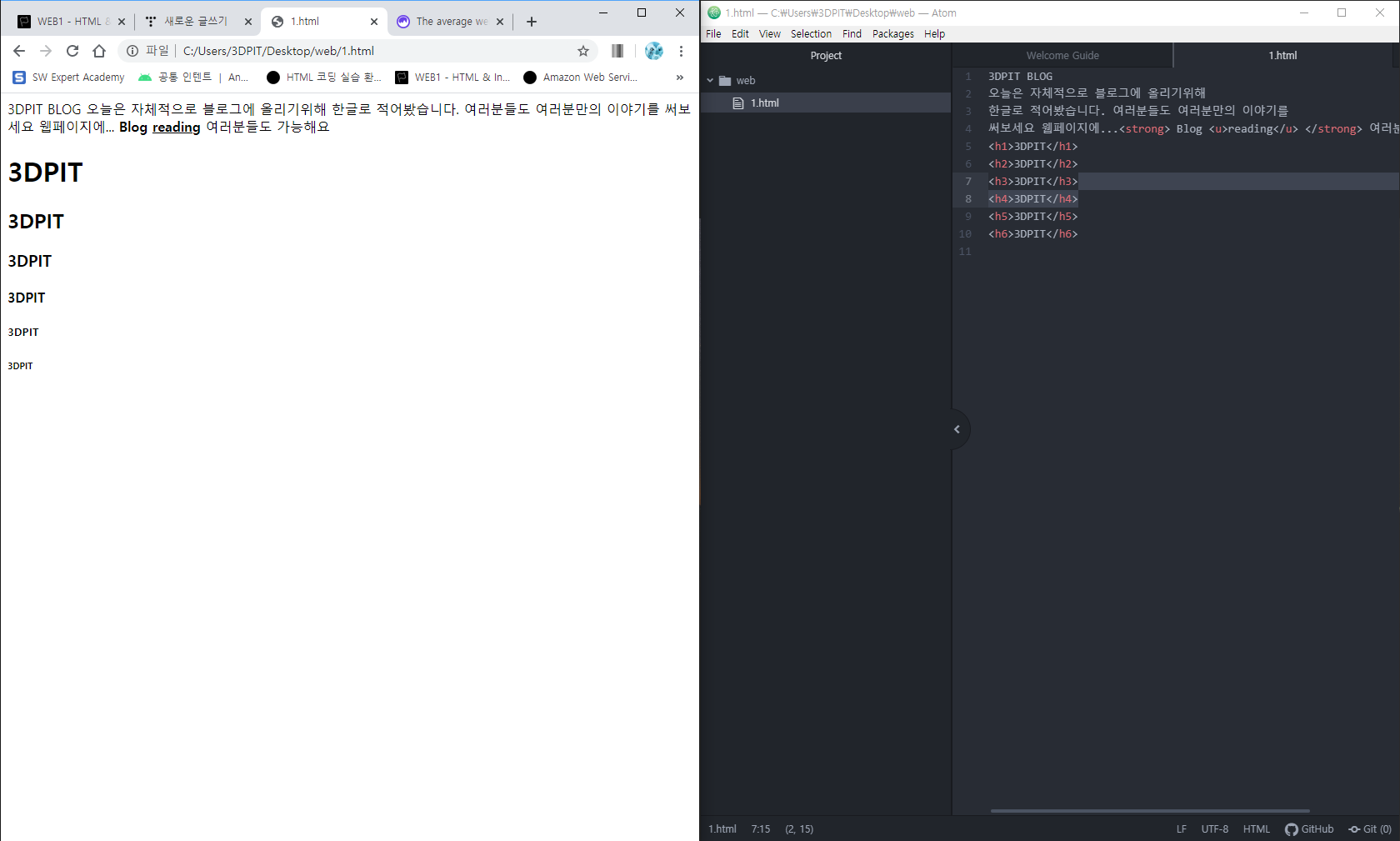This screenshot has height=841, width=1400.
Task: Click the horizontal scrollbar in Atom editor
Action: tap(1150, 811)
